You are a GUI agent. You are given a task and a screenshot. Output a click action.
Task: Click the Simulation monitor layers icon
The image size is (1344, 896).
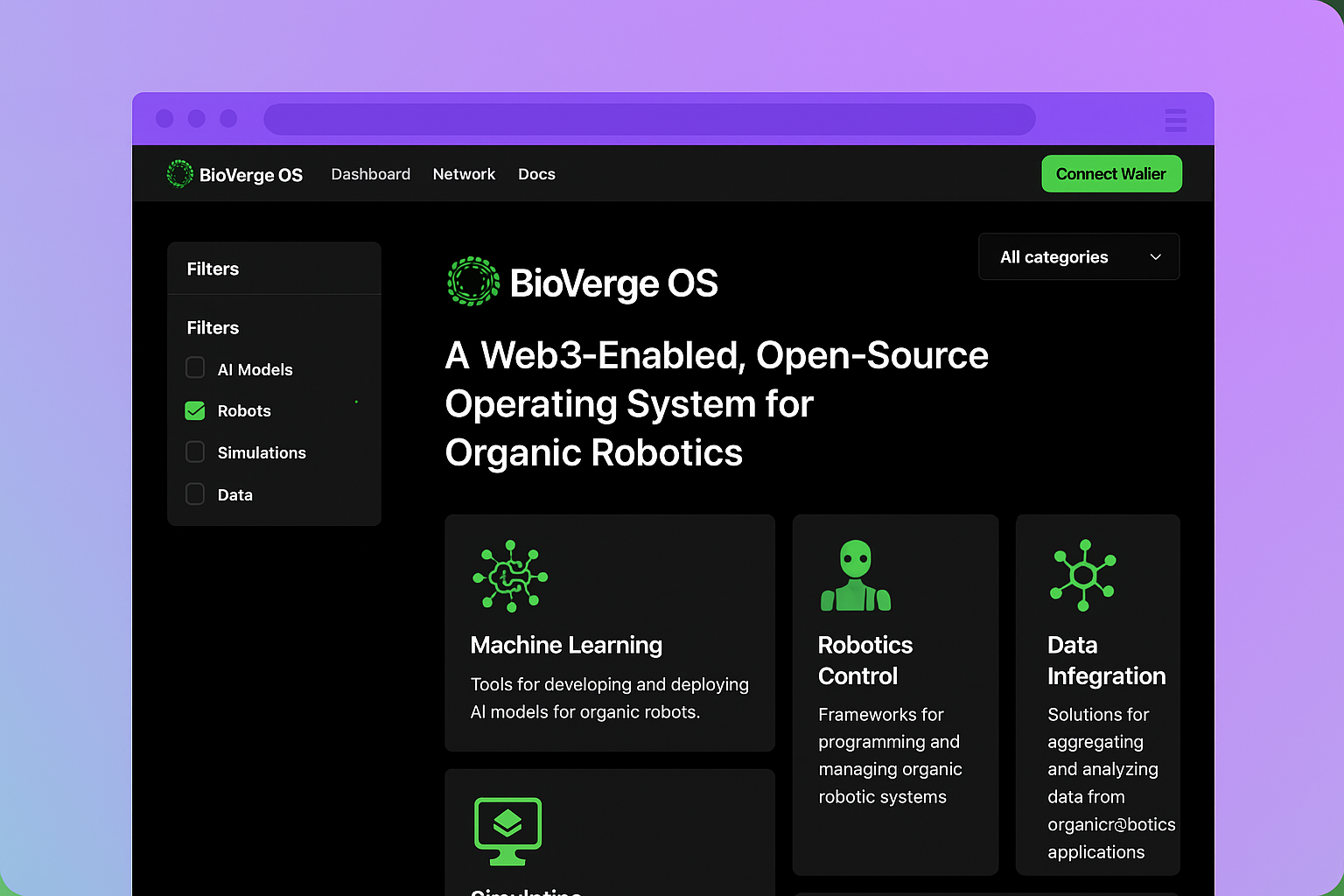click(x=507, y=831)
